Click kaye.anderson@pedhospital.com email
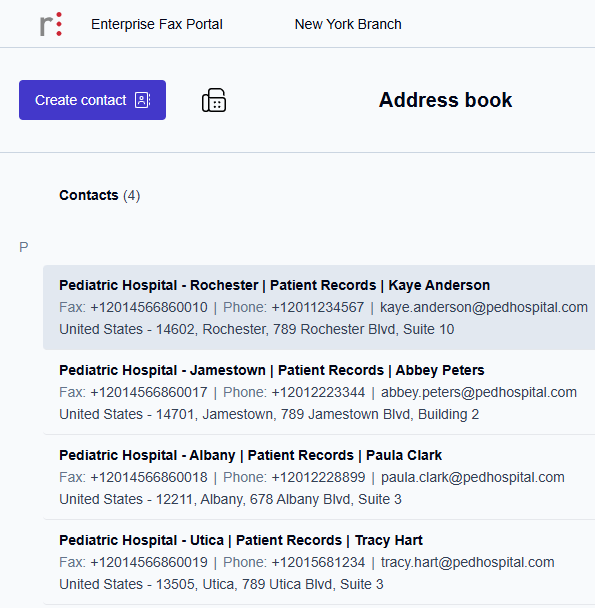 pyautogui.click(x=484, y=307)
